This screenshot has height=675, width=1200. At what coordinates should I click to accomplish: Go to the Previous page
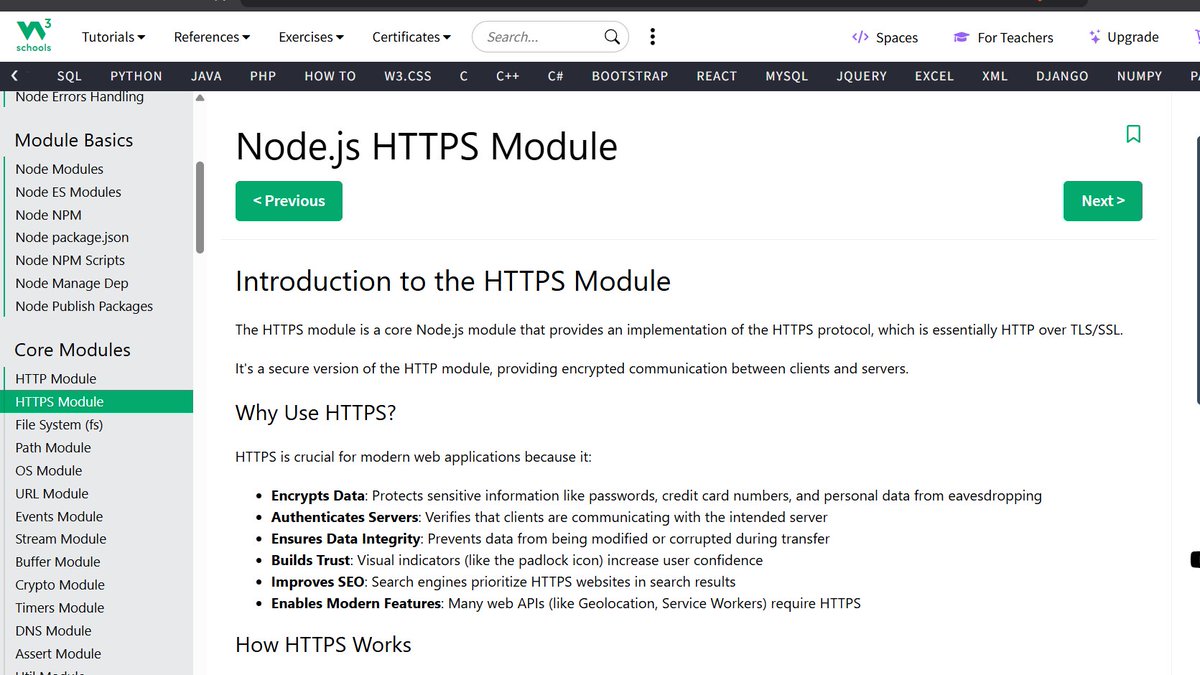[289, 201]
